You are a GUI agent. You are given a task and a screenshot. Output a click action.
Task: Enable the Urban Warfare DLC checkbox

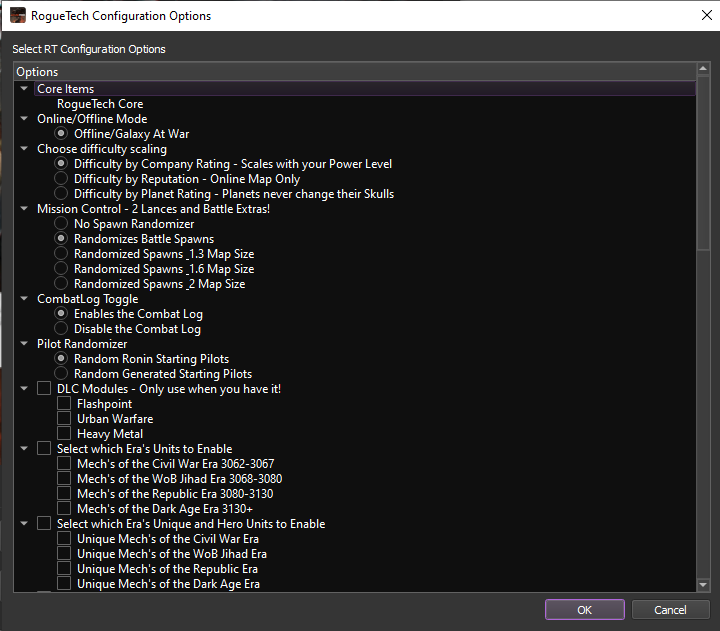coord(64,418)
